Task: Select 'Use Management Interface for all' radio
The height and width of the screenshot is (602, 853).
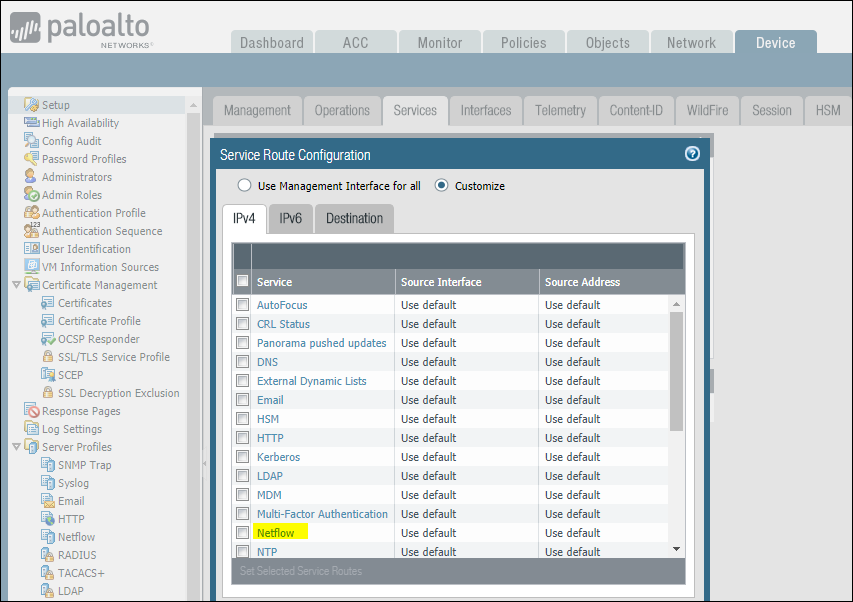Action: tap(244, 186)
